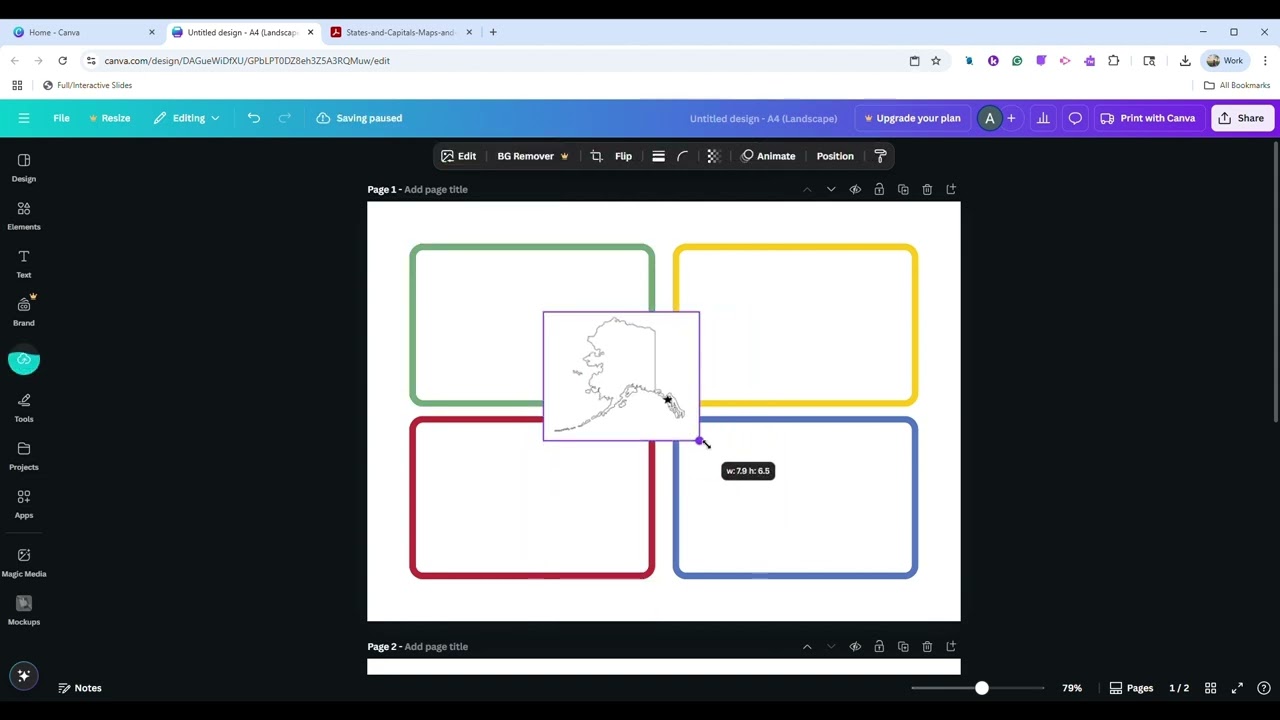Click the copy style paint roller icon

[x=880, y=156]
